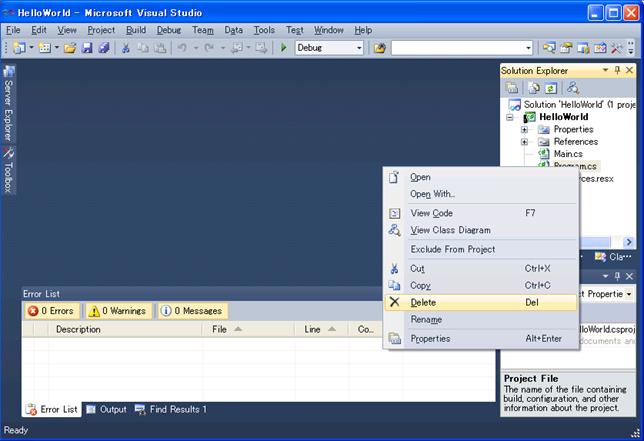Viewport: 644px width, 441px height.
Task: Start debugging with the green play icon
Action: point(283,48)
